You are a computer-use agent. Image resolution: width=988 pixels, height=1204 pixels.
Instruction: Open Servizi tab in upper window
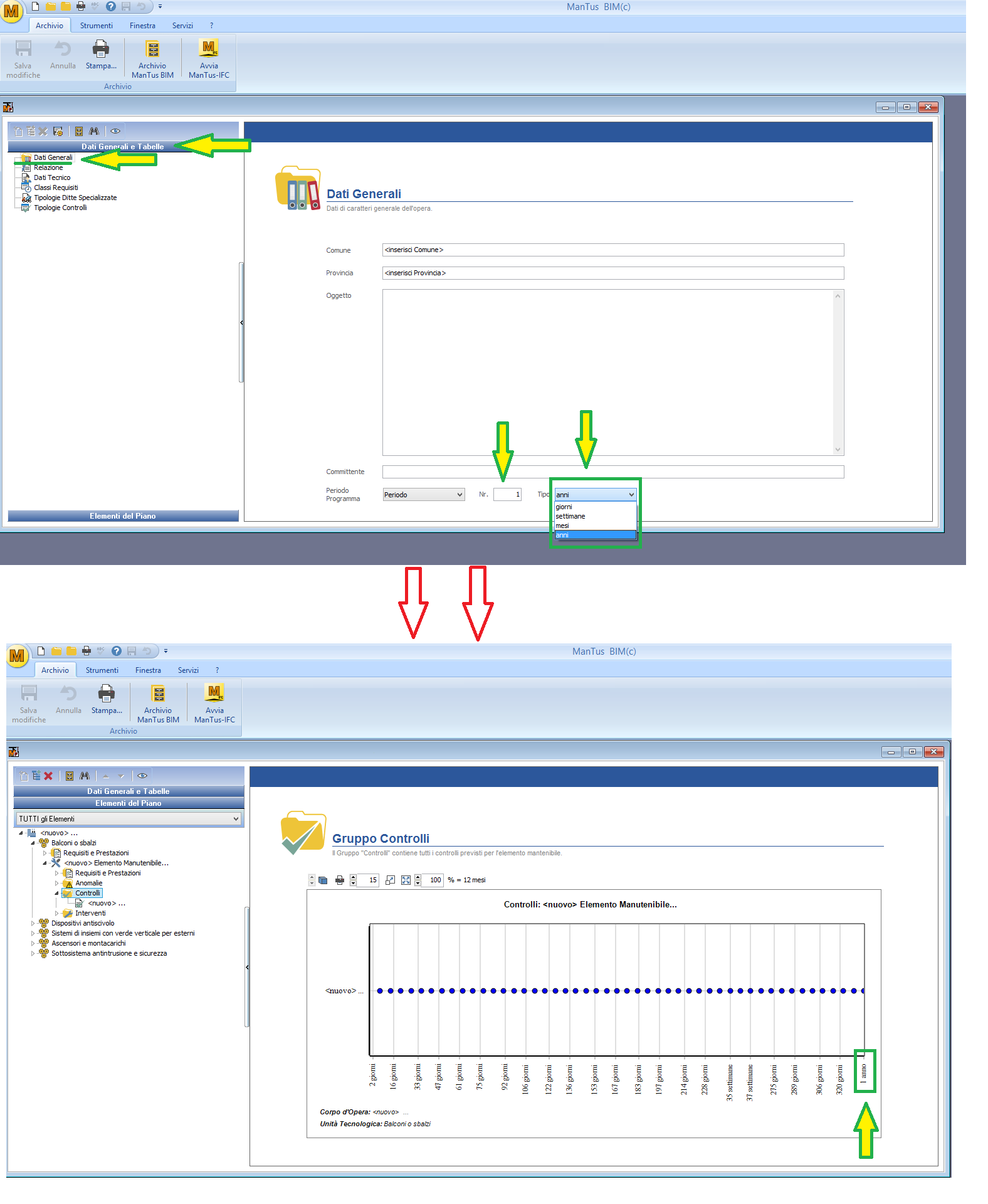coord(182,26)
